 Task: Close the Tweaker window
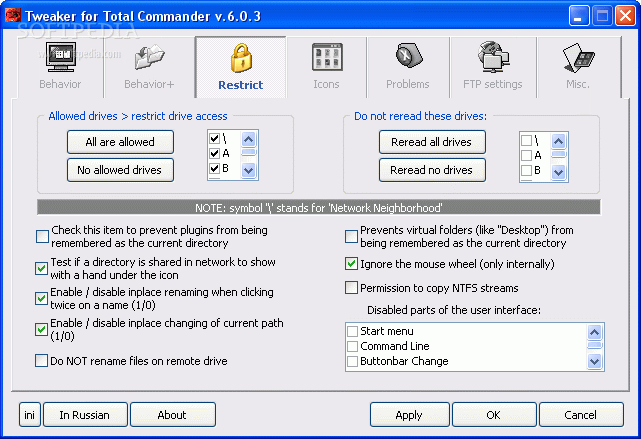coord(625,16)
